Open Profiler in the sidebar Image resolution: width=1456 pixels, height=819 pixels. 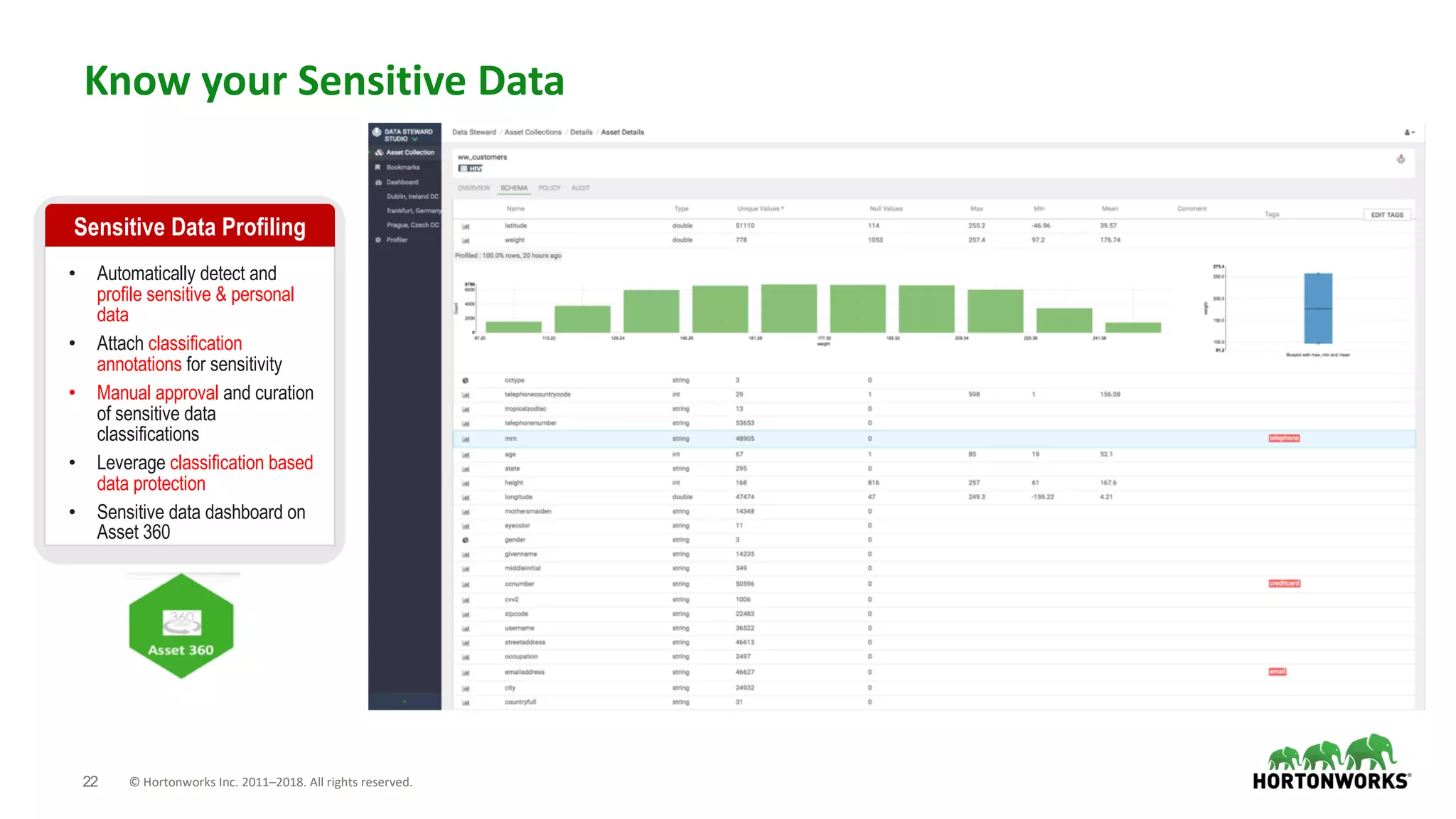[397, 240]
